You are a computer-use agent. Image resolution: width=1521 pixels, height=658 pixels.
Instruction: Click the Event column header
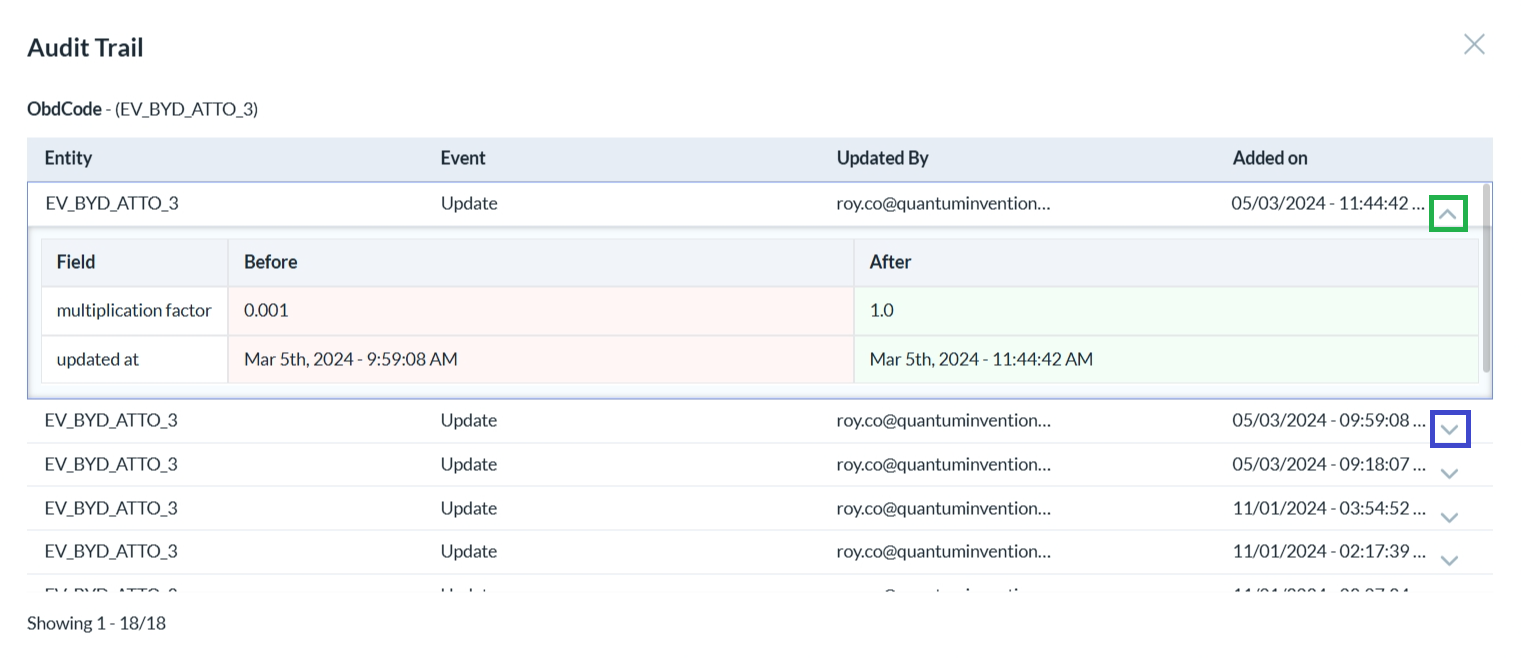pos(462,158)
